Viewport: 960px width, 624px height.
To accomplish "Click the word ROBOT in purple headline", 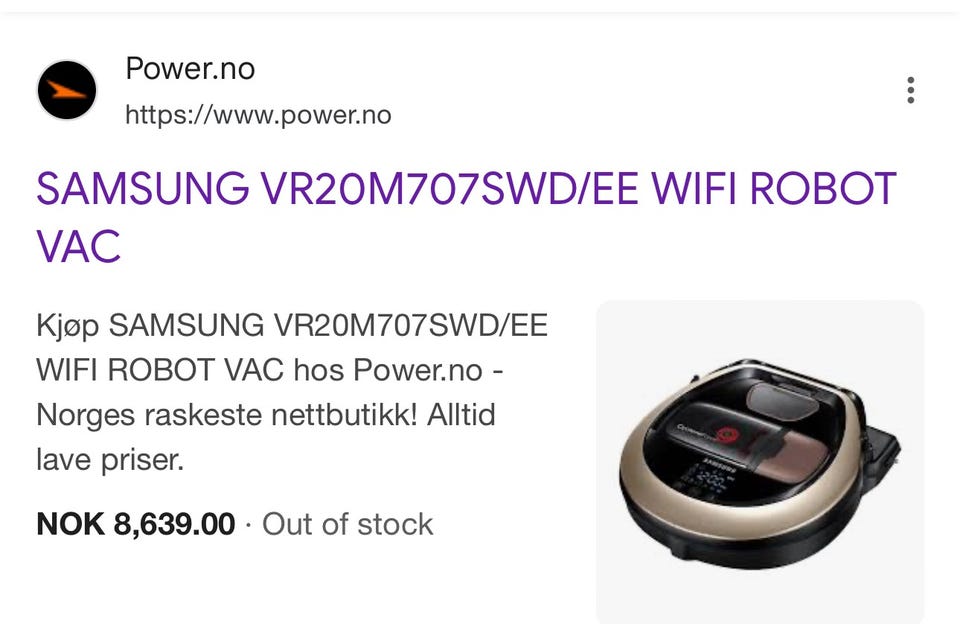I will 823,188.
